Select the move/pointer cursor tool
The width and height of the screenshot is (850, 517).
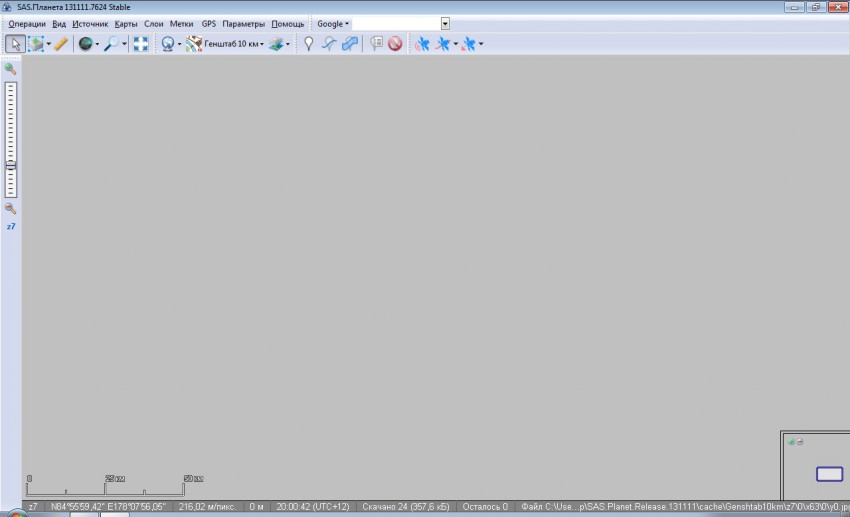point(15,44)
